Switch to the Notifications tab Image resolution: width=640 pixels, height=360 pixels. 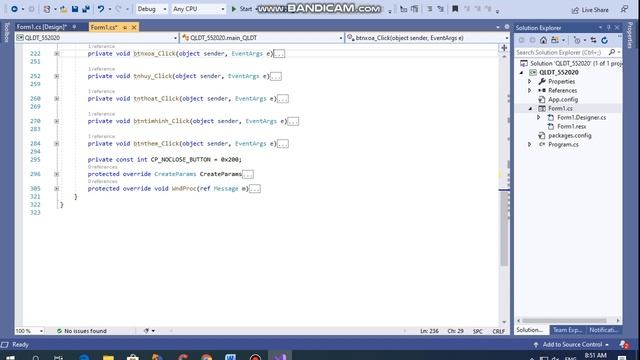point(603,330)
